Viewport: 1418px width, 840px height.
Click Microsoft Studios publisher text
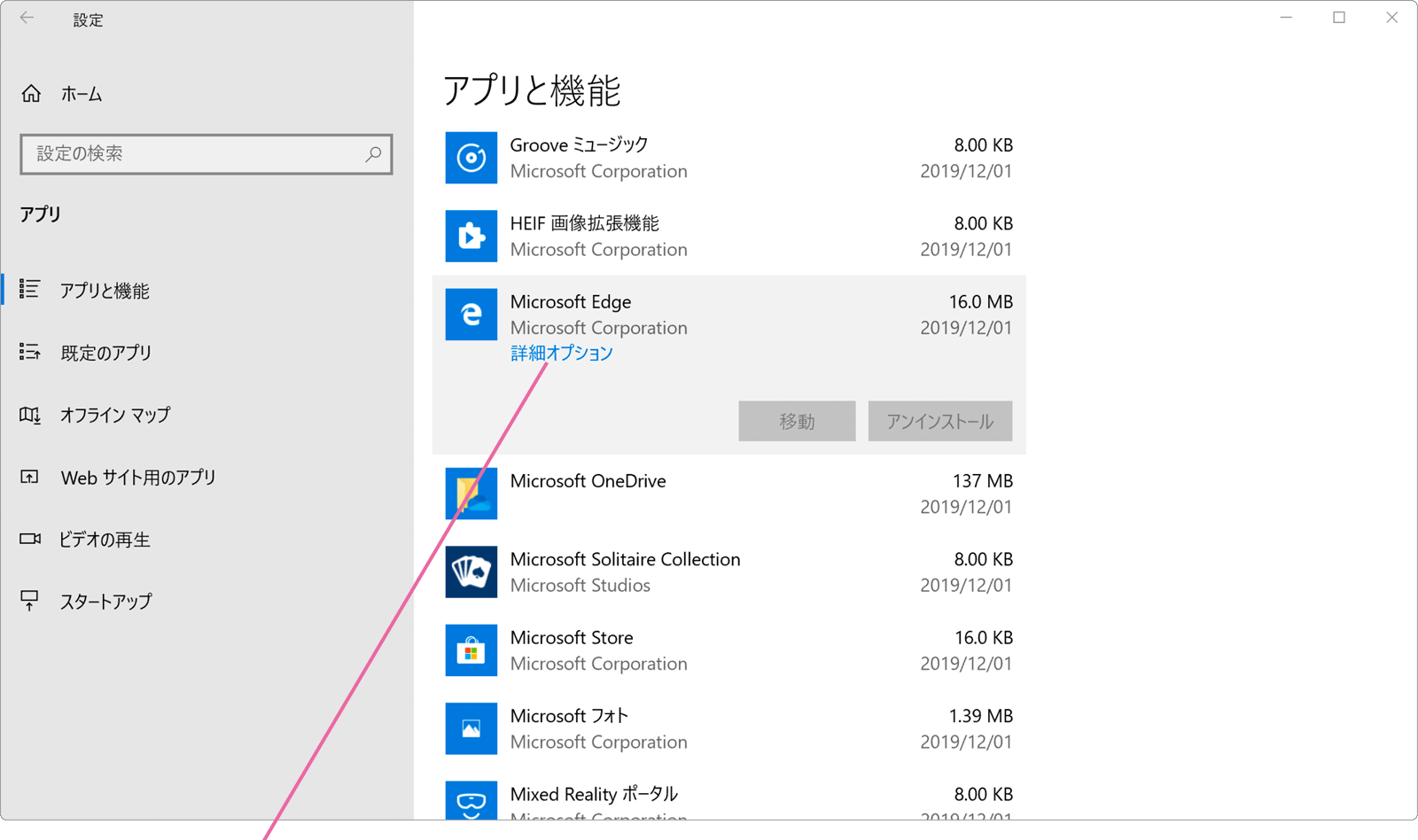[x=580, y=585]
